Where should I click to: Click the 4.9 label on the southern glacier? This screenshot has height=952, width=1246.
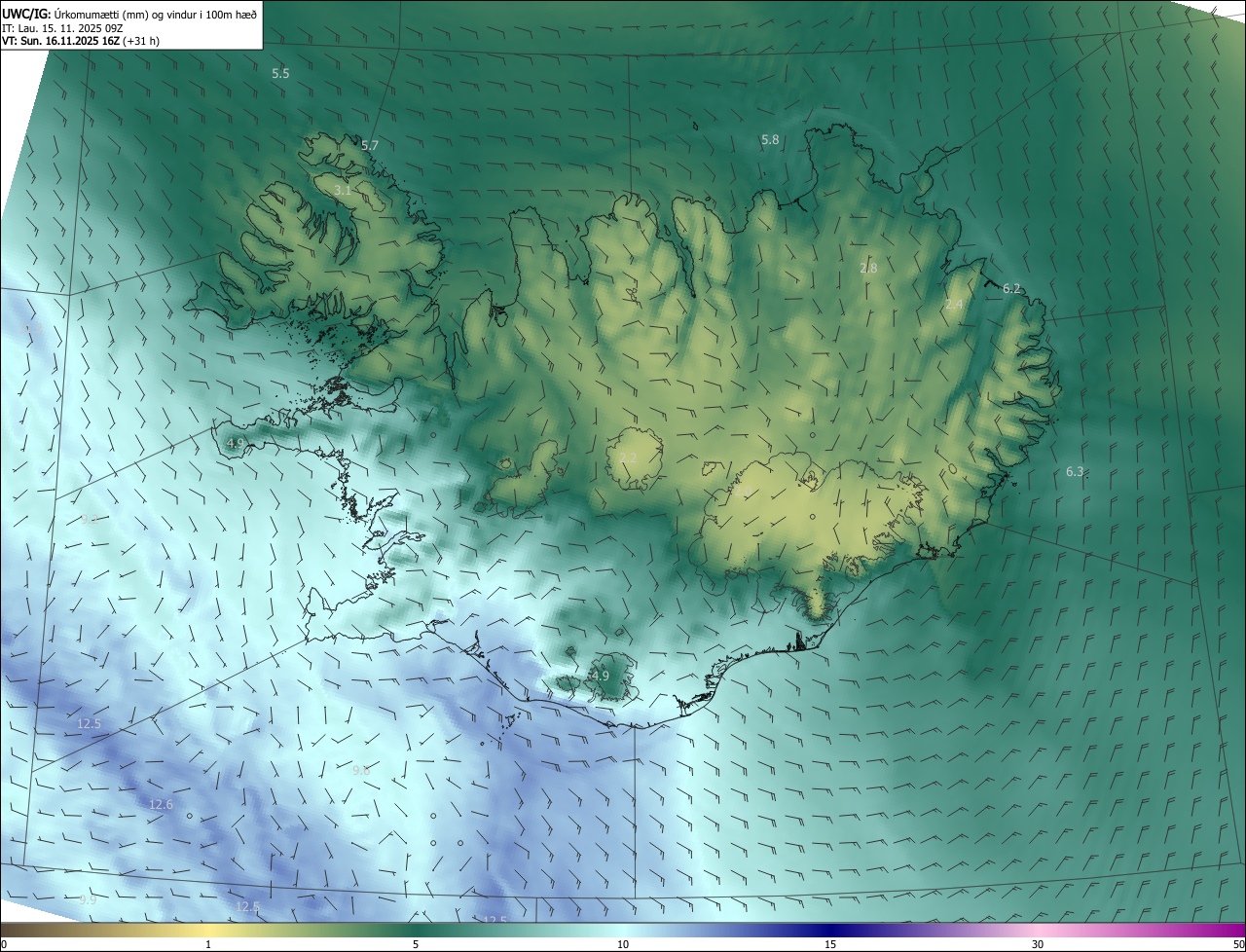coord(600,676)
